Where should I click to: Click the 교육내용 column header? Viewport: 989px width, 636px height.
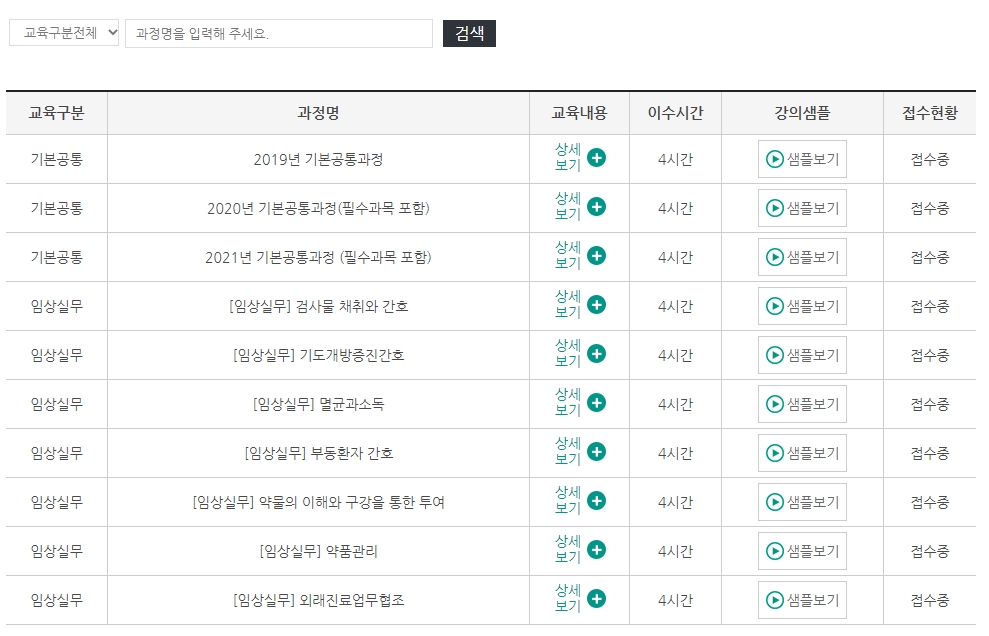tap(579, 113)
